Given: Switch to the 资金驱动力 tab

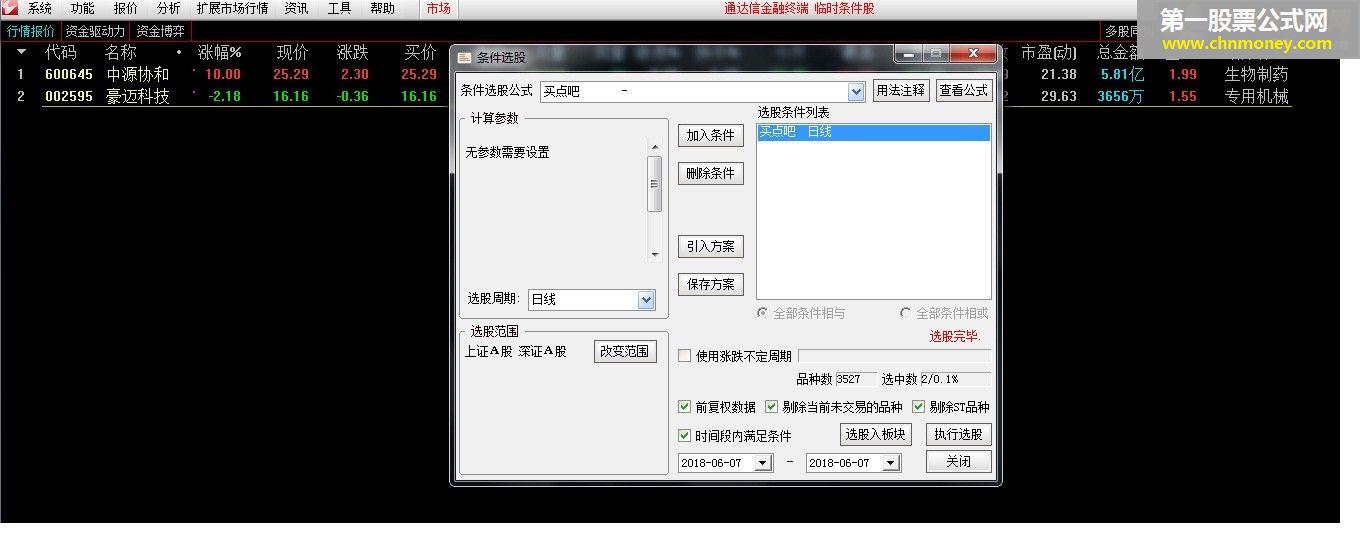Looking at the screenshot, I should 96,31.
